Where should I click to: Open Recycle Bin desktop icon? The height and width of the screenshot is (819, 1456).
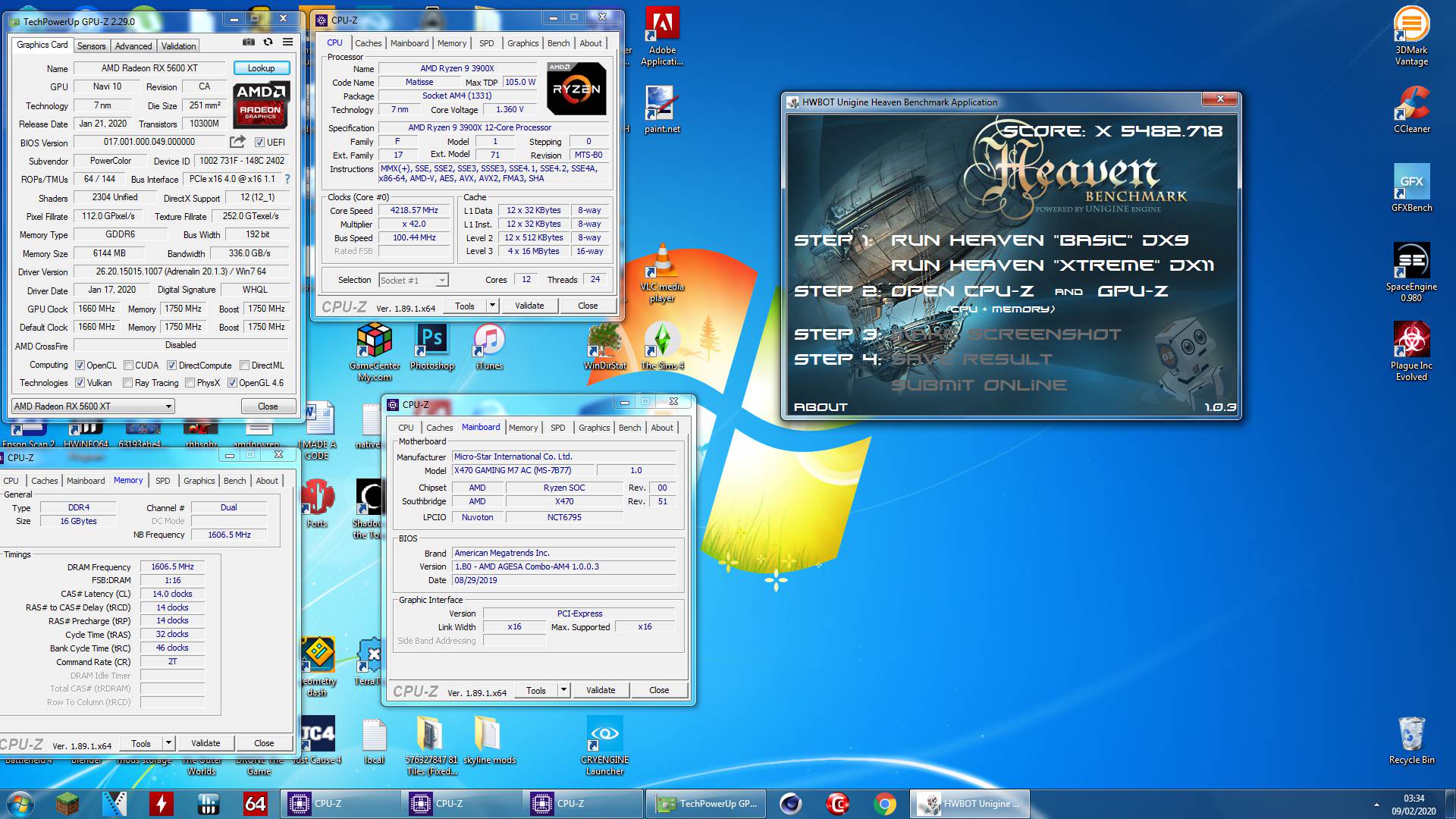click(x=1411, y=740)
